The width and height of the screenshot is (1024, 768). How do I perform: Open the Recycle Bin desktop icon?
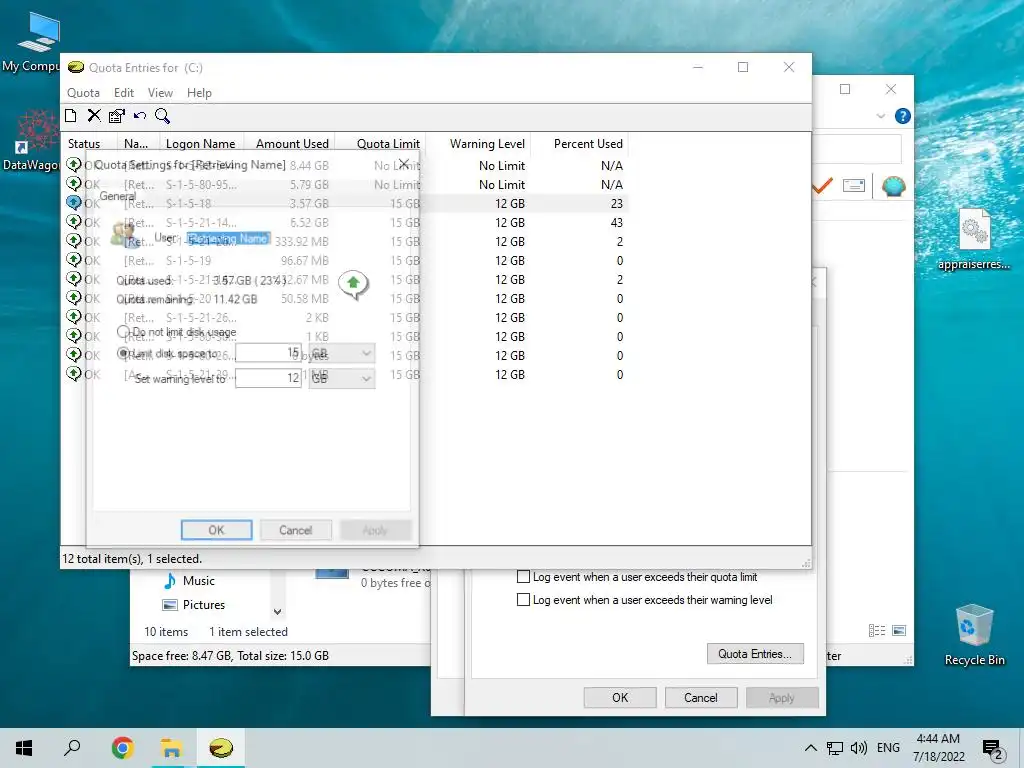point(974,635)
